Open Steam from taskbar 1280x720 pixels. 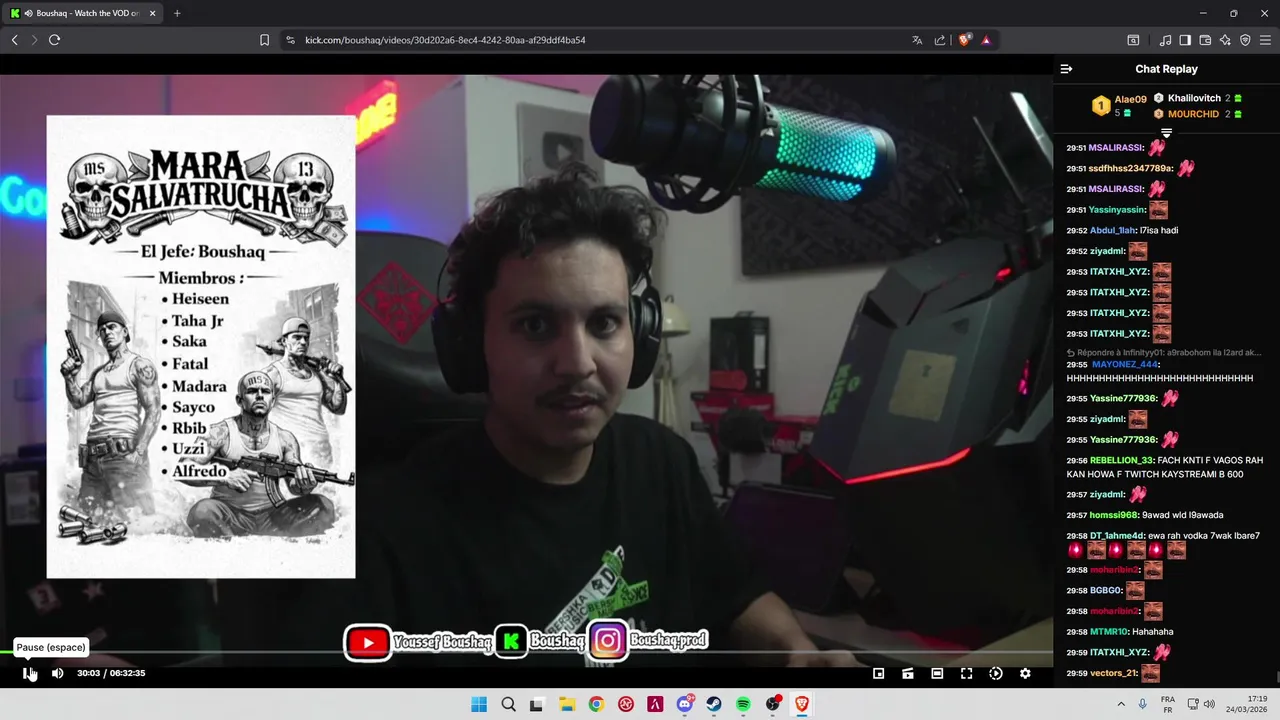[714, 704]
